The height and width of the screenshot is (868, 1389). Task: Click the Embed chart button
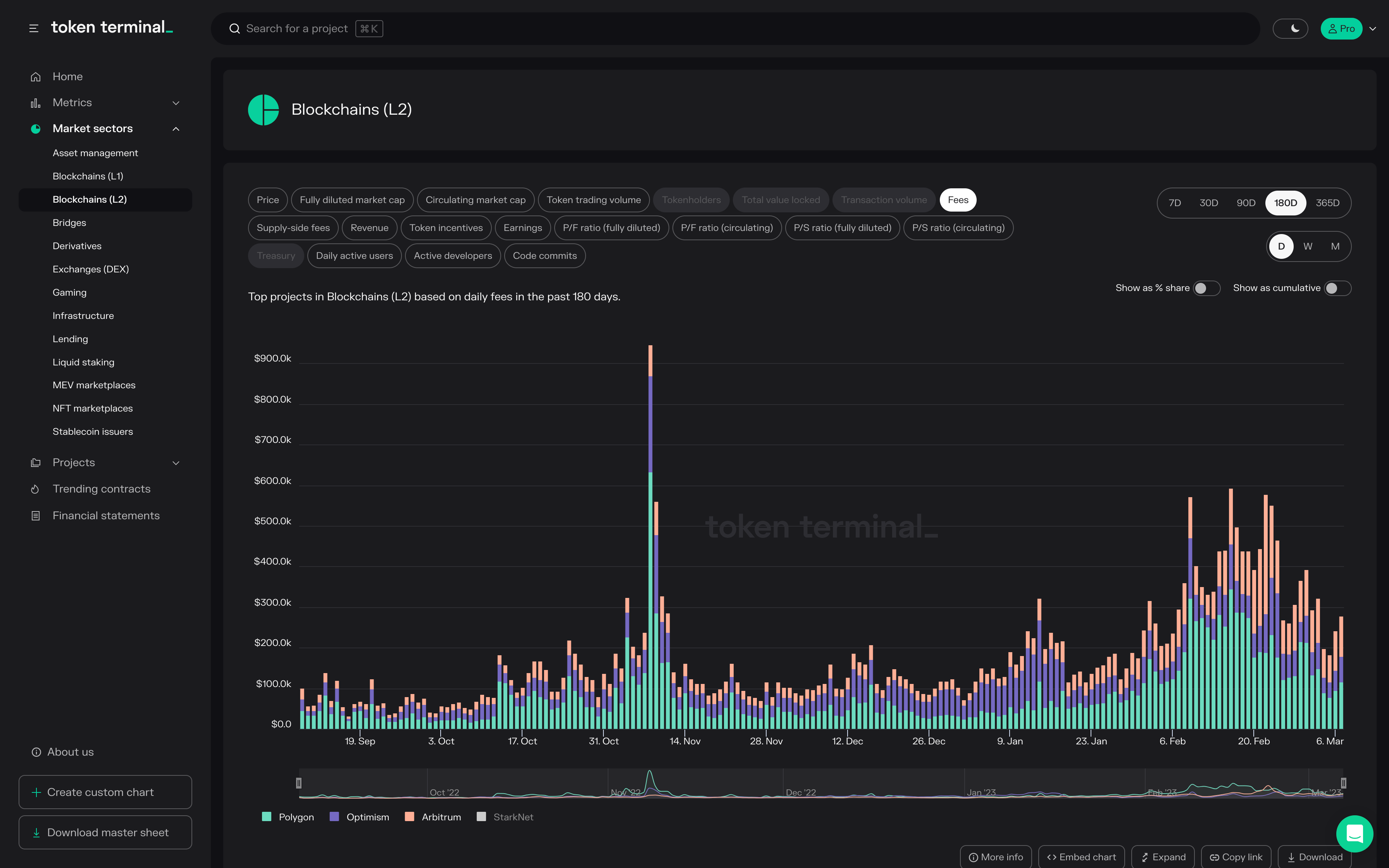(1081, 856)
